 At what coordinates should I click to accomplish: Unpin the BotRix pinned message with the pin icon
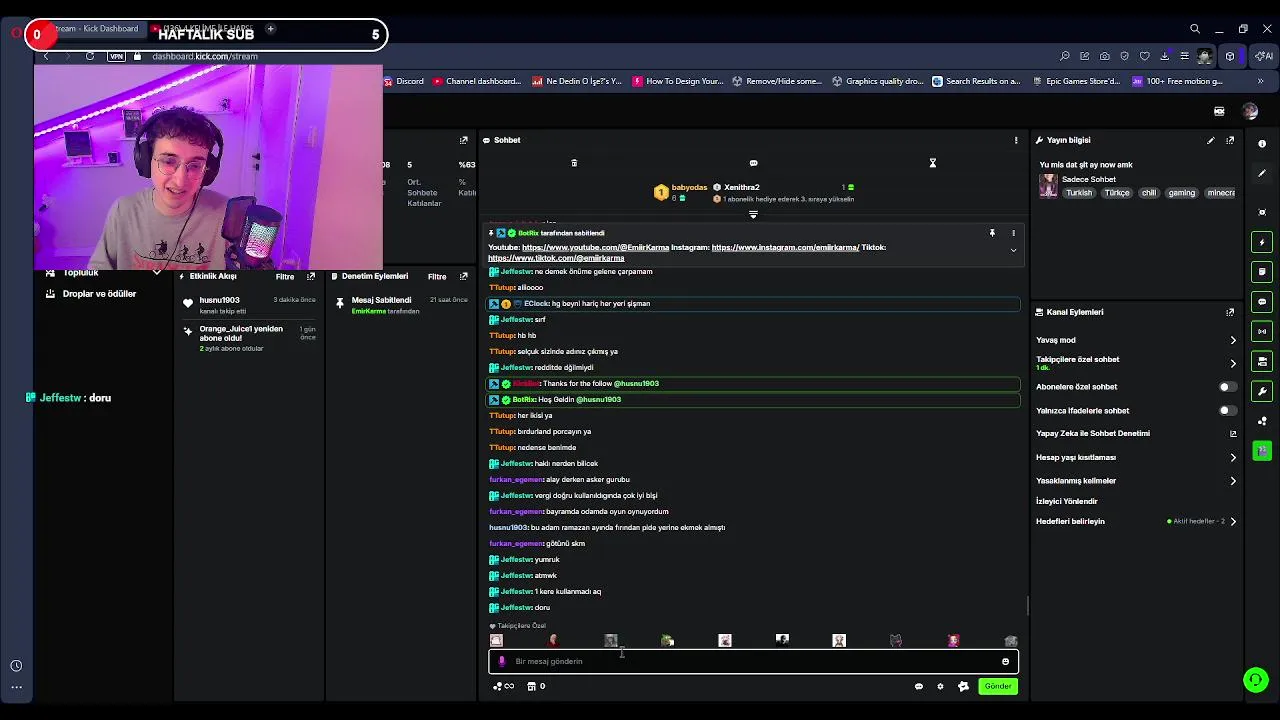click(x=992, y=233)
